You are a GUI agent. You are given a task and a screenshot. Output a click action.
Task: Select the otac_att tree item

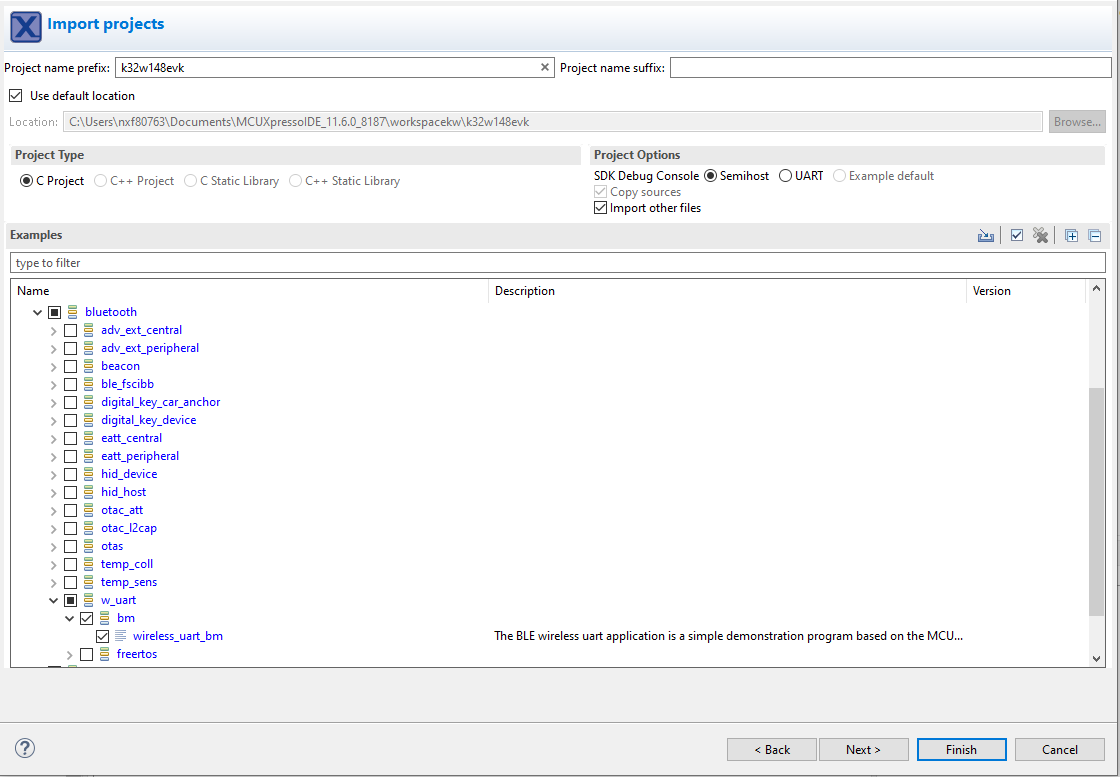click(122, 510)
